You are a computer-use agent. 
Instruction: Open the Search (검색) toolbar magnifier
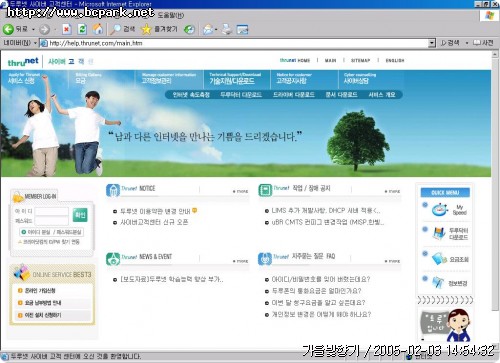pyautogui.click(x=122, y=29)
